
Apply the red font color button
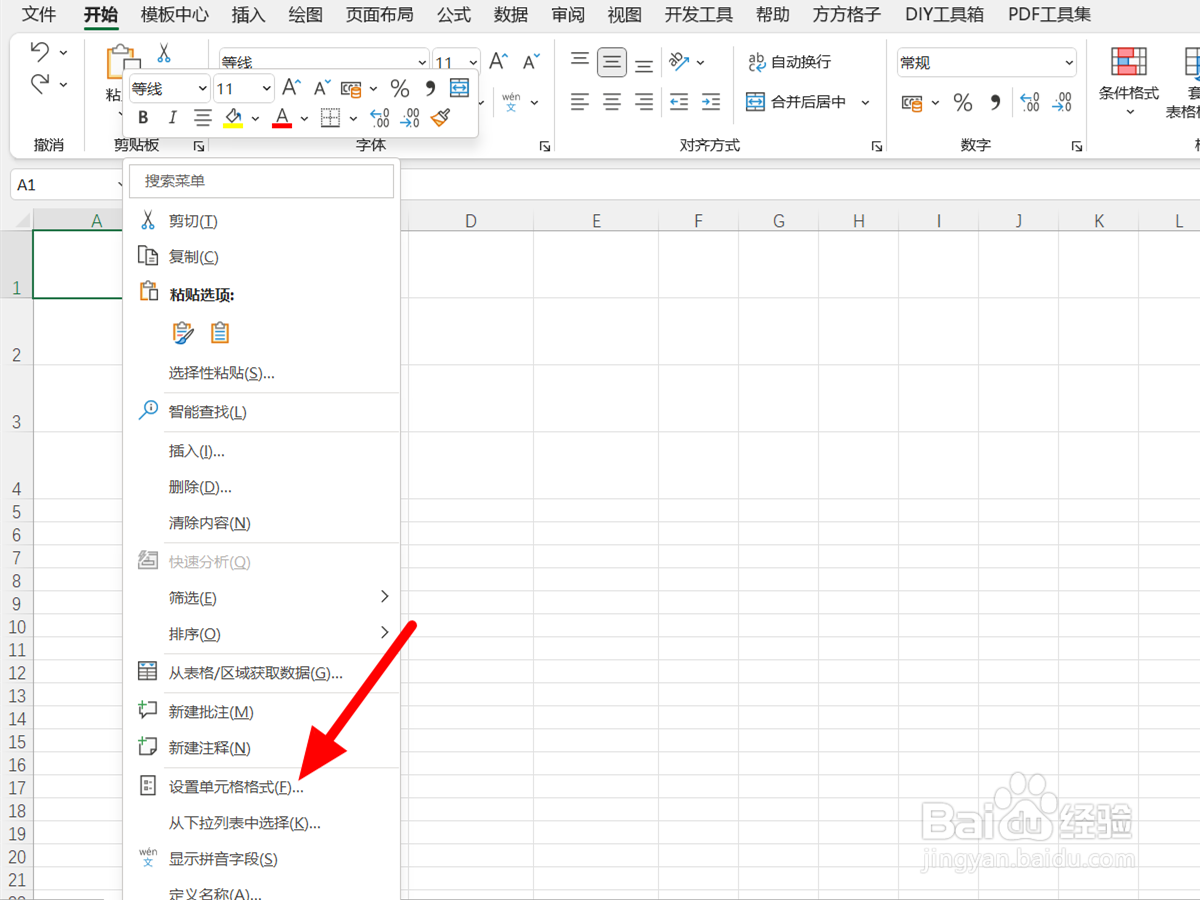click(282, 119)
